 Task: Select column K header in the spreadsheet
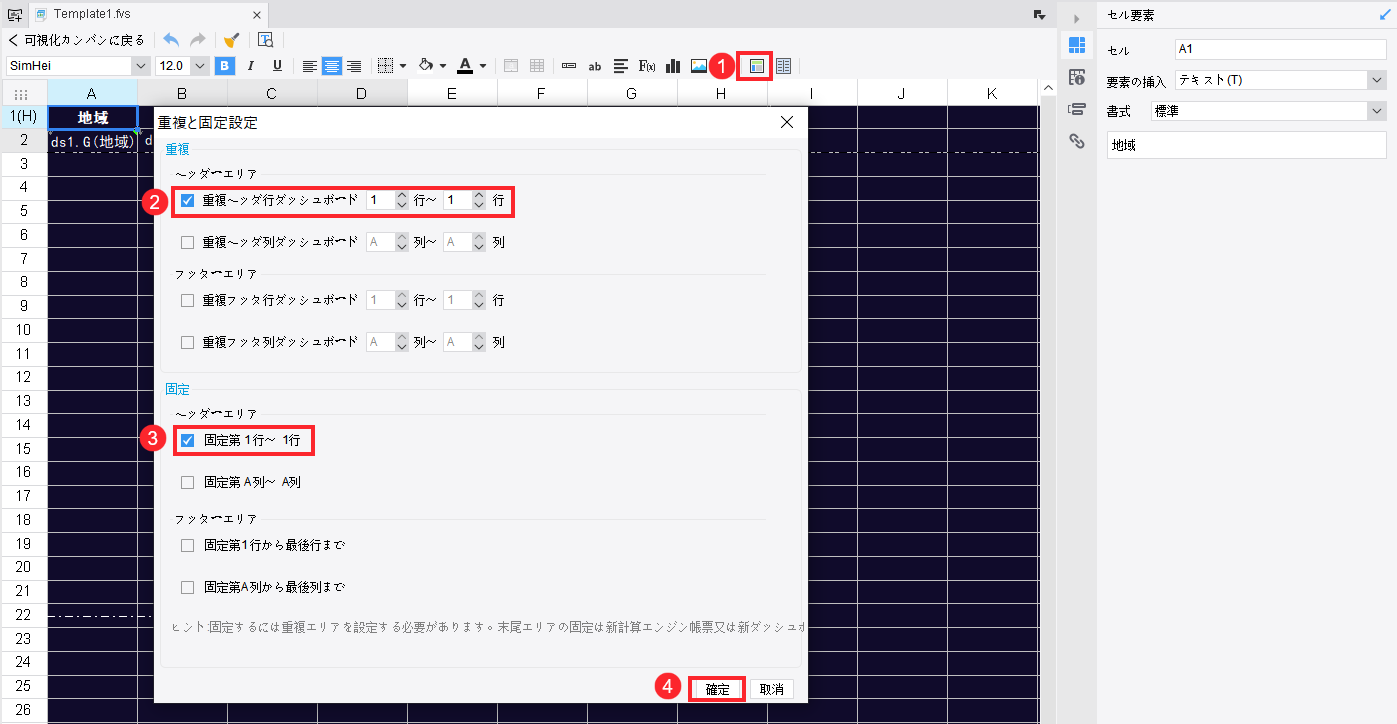(x=992, y=93)
